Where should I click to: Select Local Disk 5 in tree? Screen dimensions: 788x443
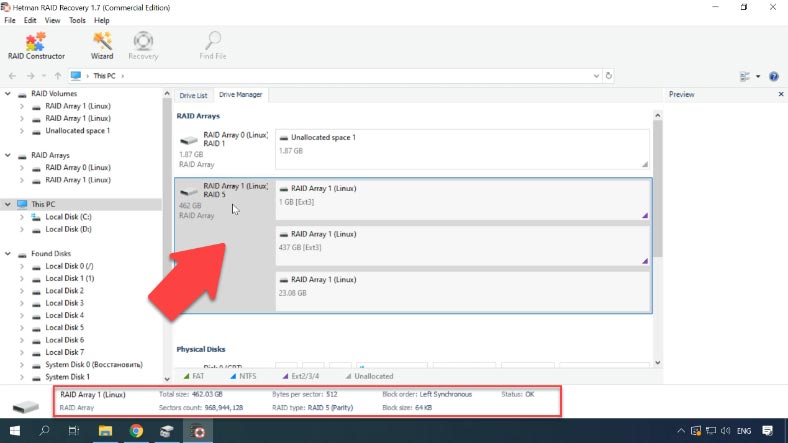(64, 327)
